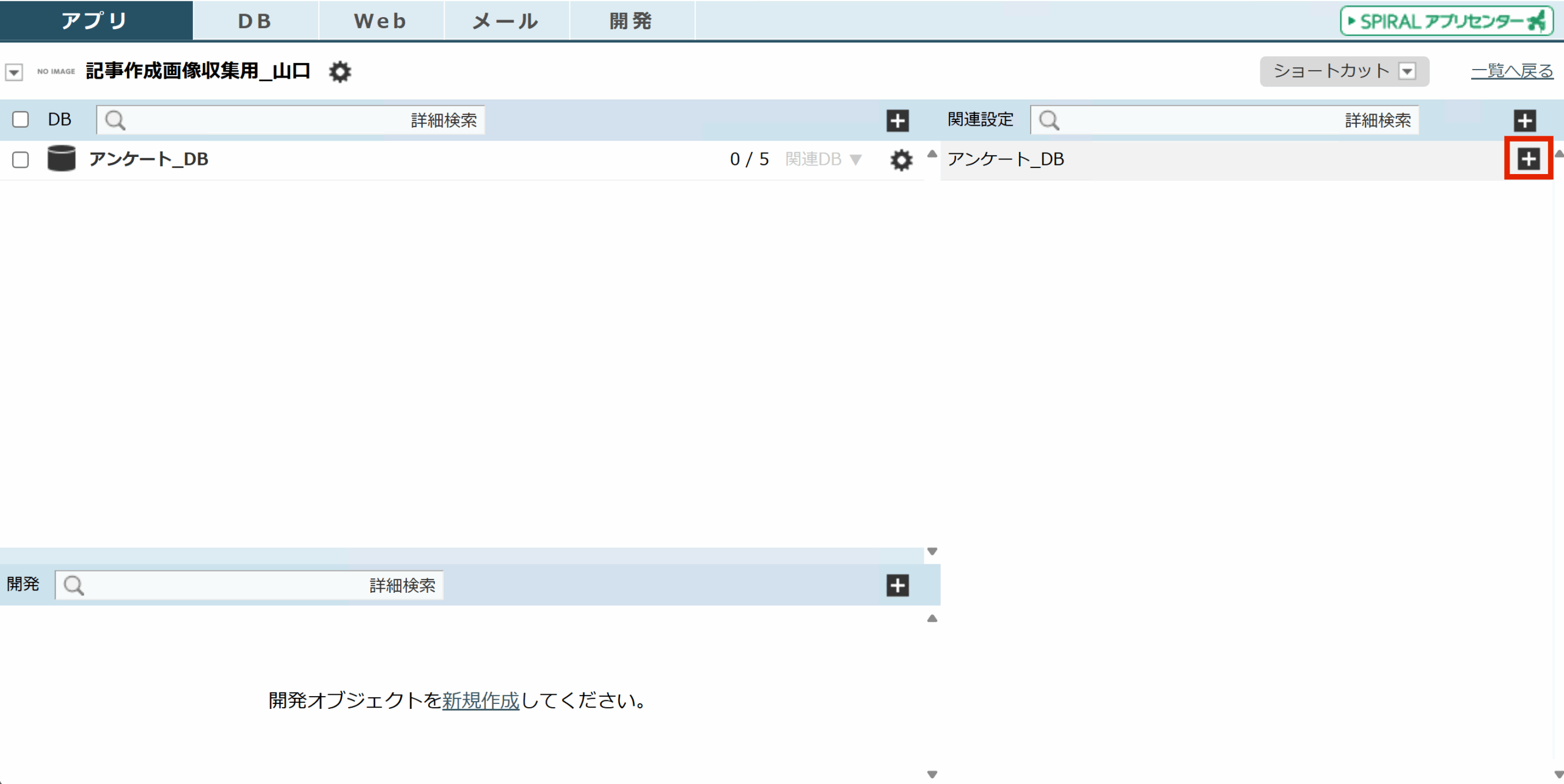Open 詳細検索 in the DB panel
Viewport: 1564px width, 784px height.
point(444,120)
